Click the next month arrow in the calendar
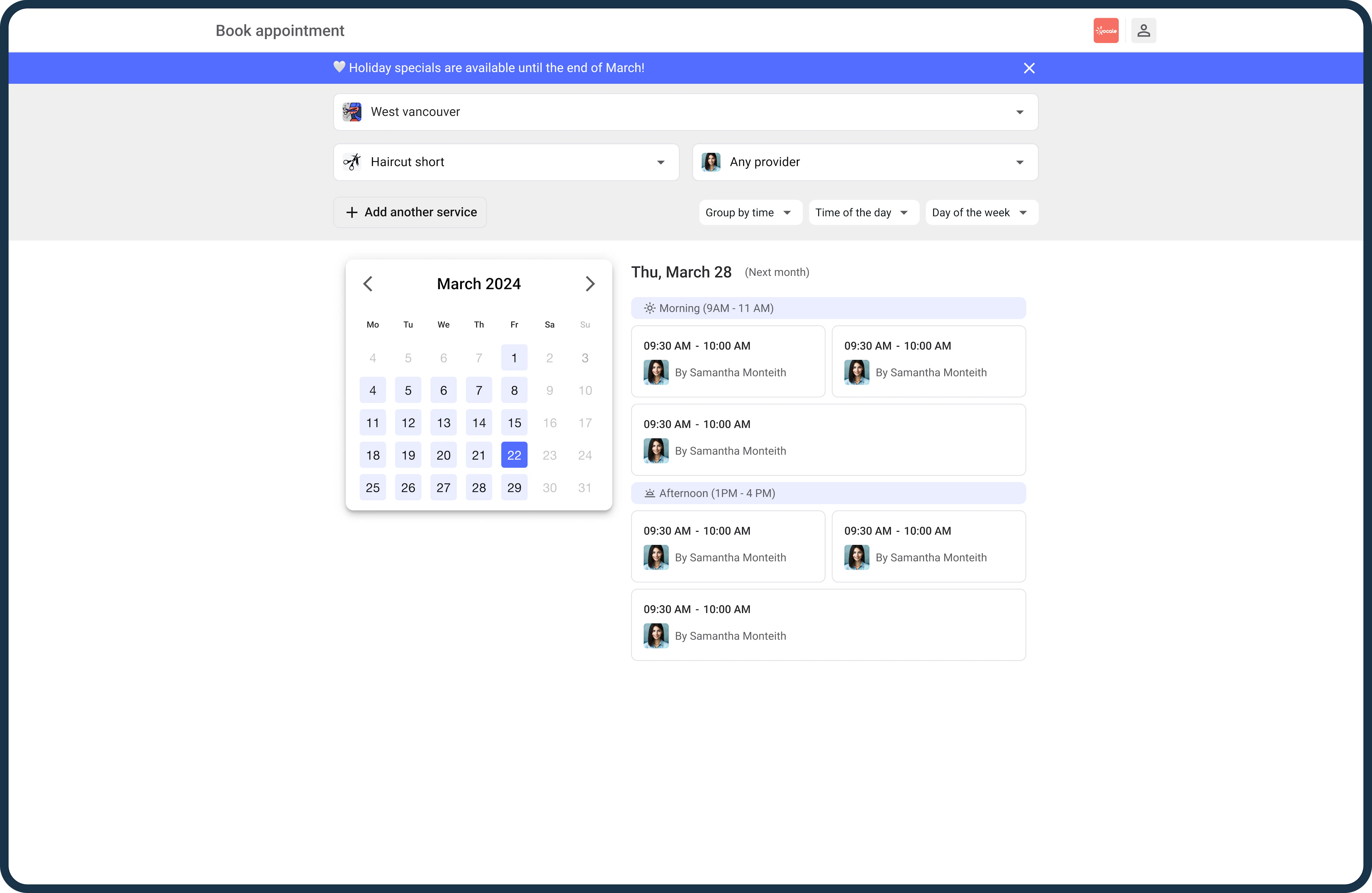The width and height of the screenshot is (1372, 893). [x=590, y=283]
